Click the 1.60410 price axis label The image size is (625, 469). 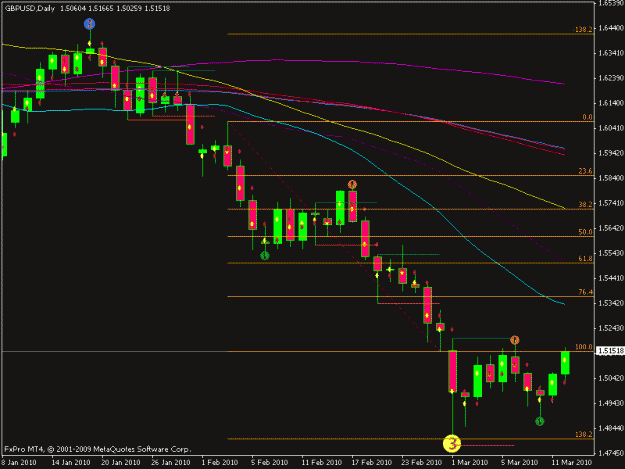(x=610, y=128)
